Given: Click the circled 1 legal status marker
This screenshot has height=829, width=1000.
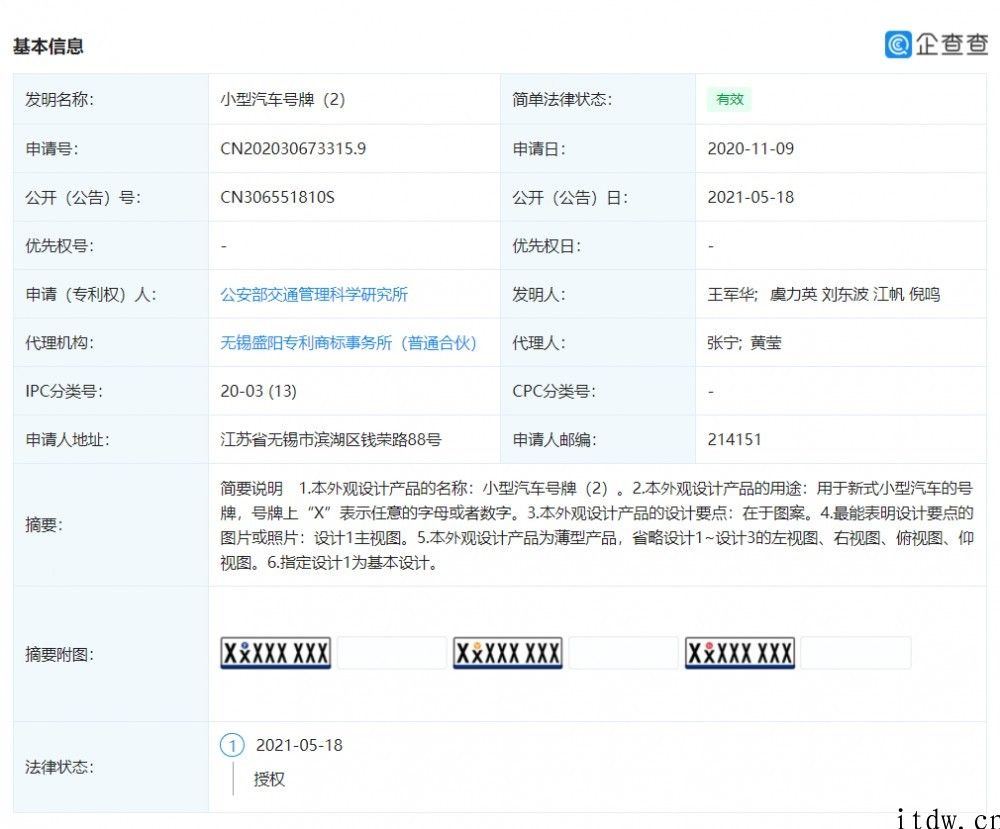Looking at the screenshot, I should pos(232,745).
